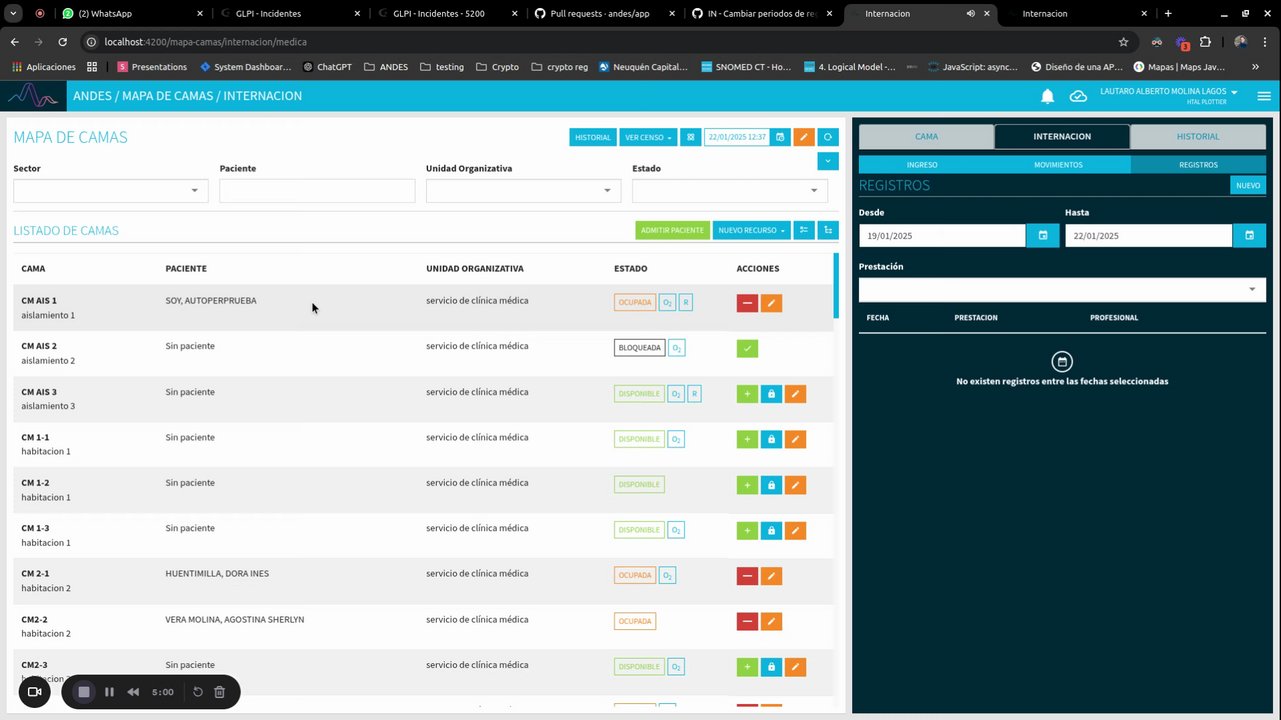
Task: Click the bed list vertical scrollbar
Action: (836, 285)
